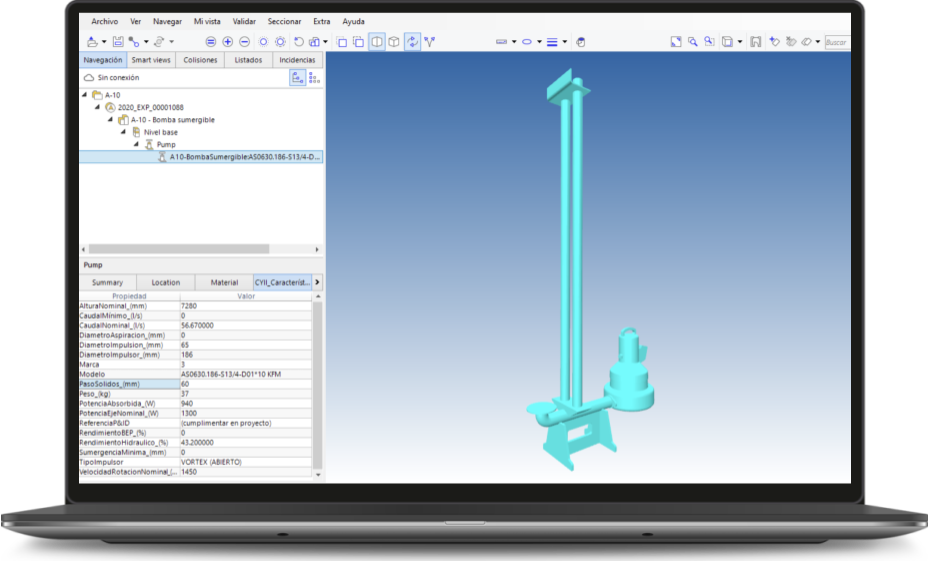
Task: Click the undo rotate arrow icon
Action: click(x=299, y=42)
